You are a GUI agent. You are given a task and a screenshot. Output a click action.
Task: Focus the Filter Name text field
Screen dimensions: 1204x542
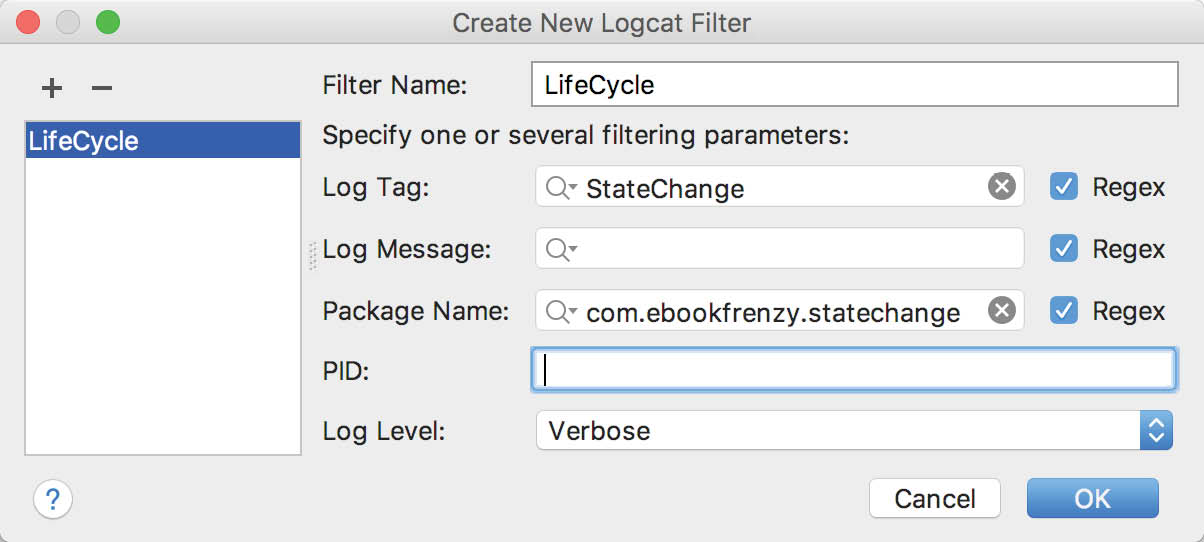pos(854,84)
